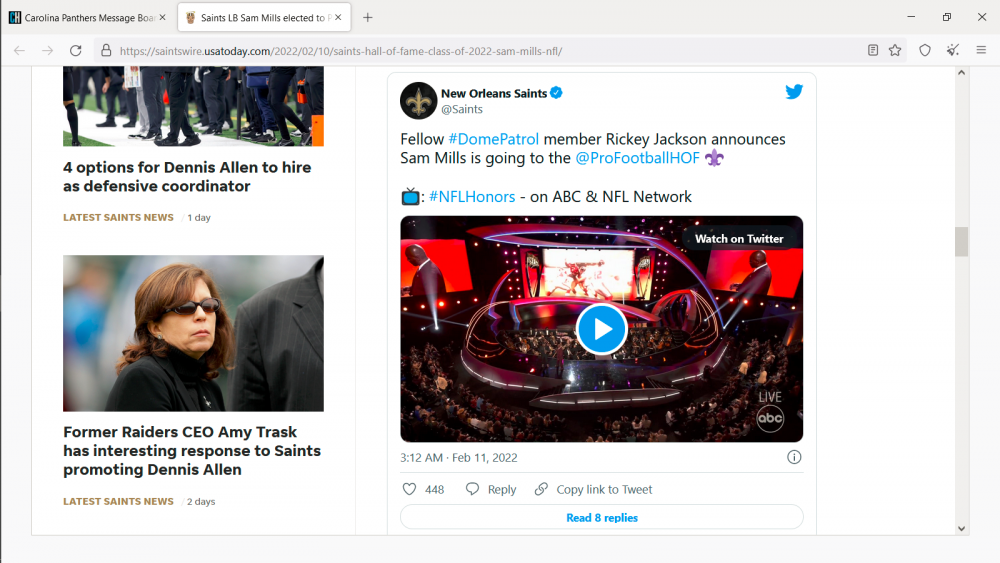The image size is (1000, 563).
Task: Reload the current page
Action: coord(75,50)
